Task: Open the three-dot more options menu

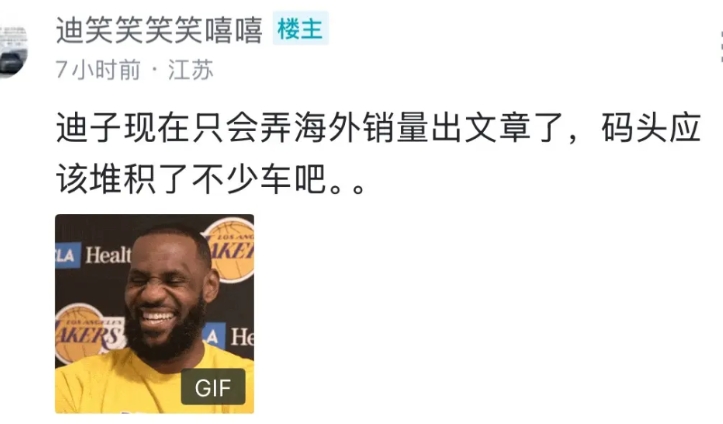Action: (721, 46)
